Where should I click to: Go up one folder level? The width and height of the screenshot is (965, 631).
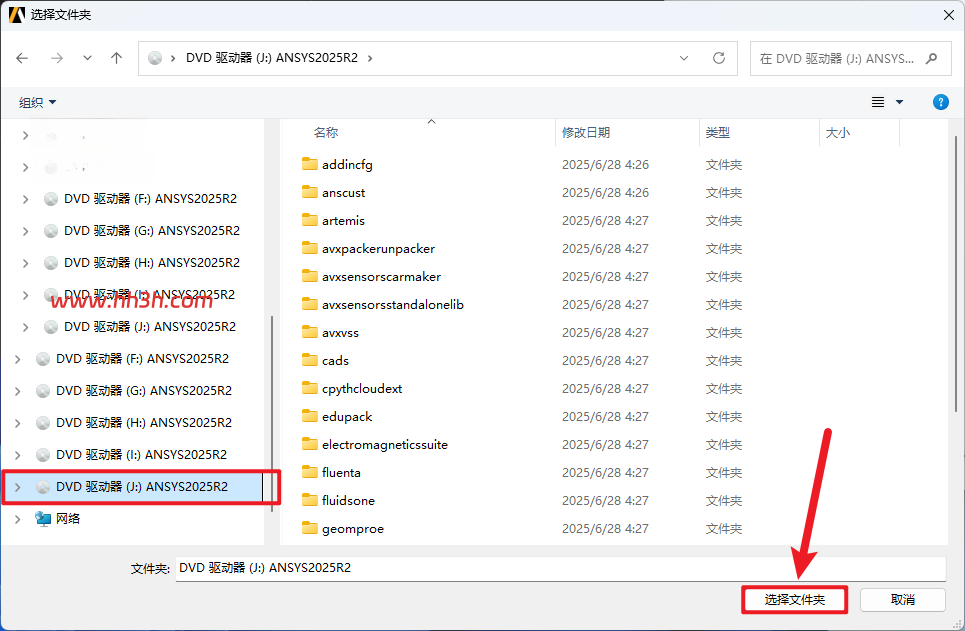point(116,58)
